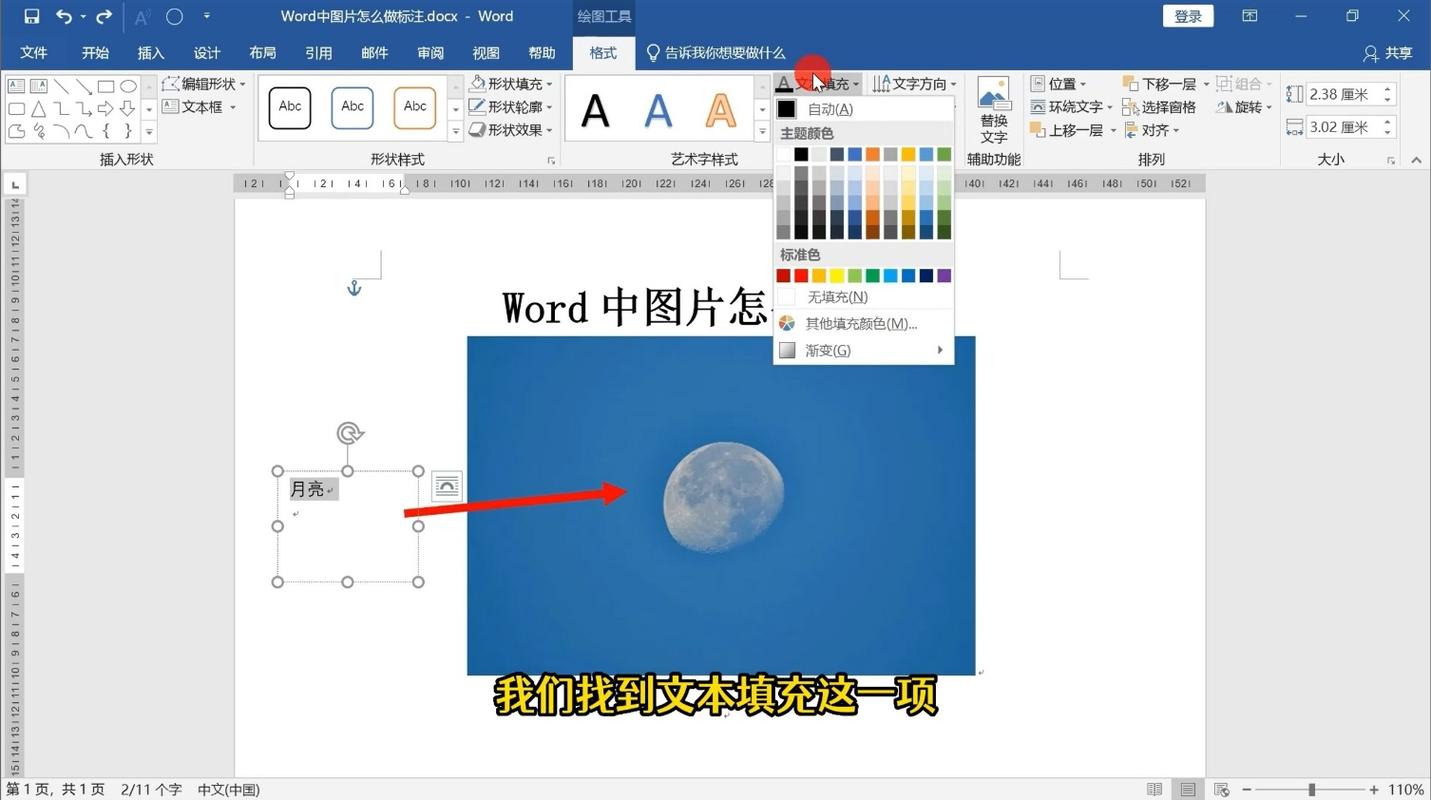Pick the standard yellow color swatch
The width and height of the screenshot is (1431, 800).
(x=837, y=276)
